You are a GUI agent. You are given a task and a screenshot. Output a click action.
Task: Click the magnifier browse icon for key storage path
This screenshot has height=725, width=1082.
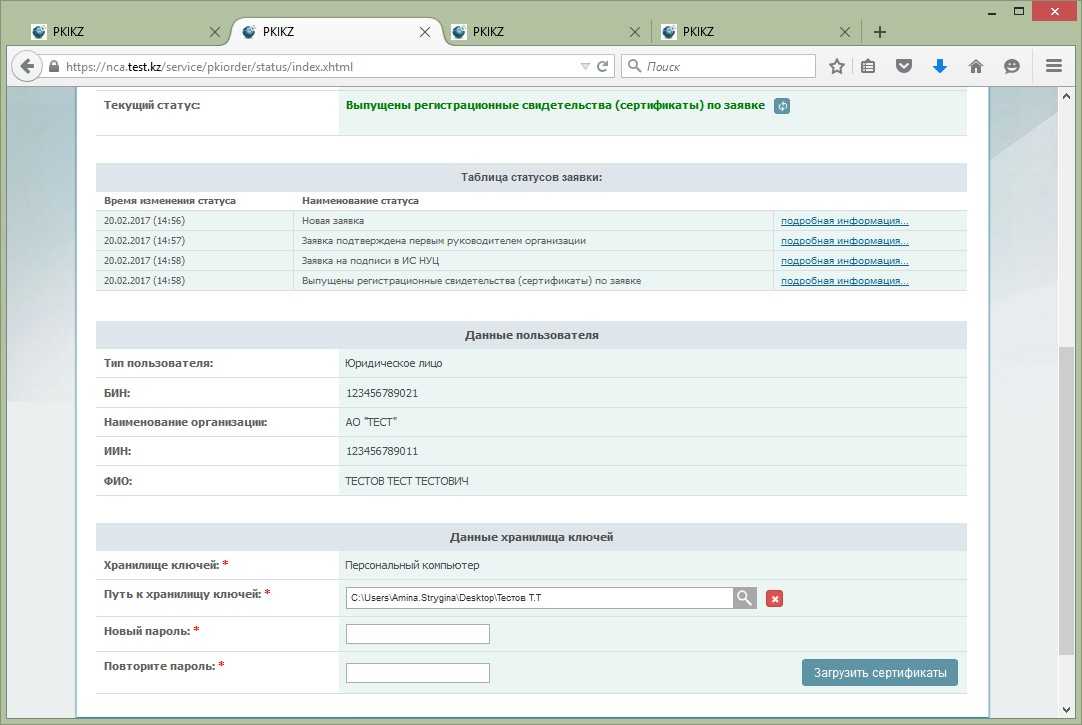click(x=745, y=598)
